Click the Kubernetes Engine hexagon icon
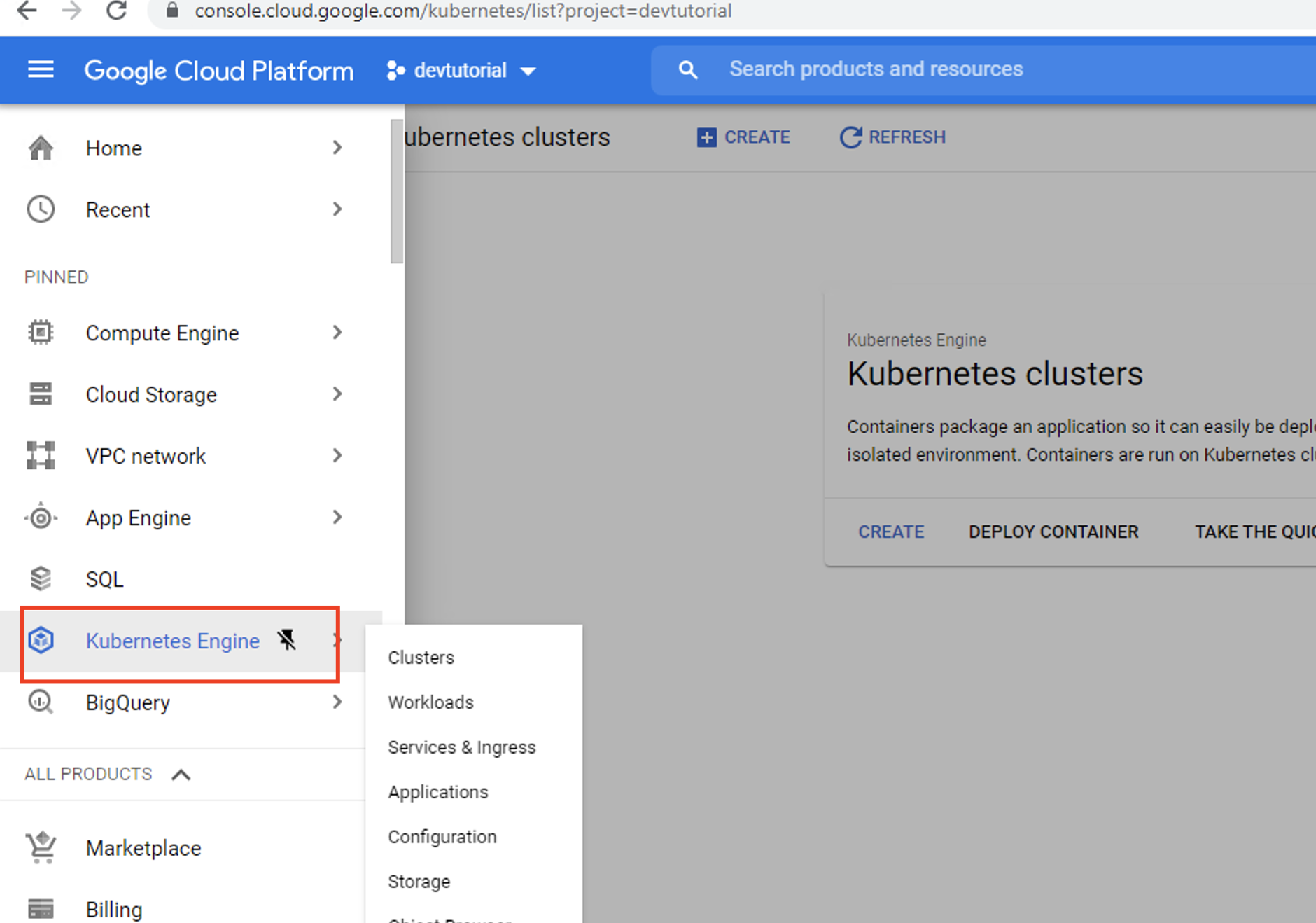Image resolution: width=1316 pixels, height=923 pixels. pos(41,640)
